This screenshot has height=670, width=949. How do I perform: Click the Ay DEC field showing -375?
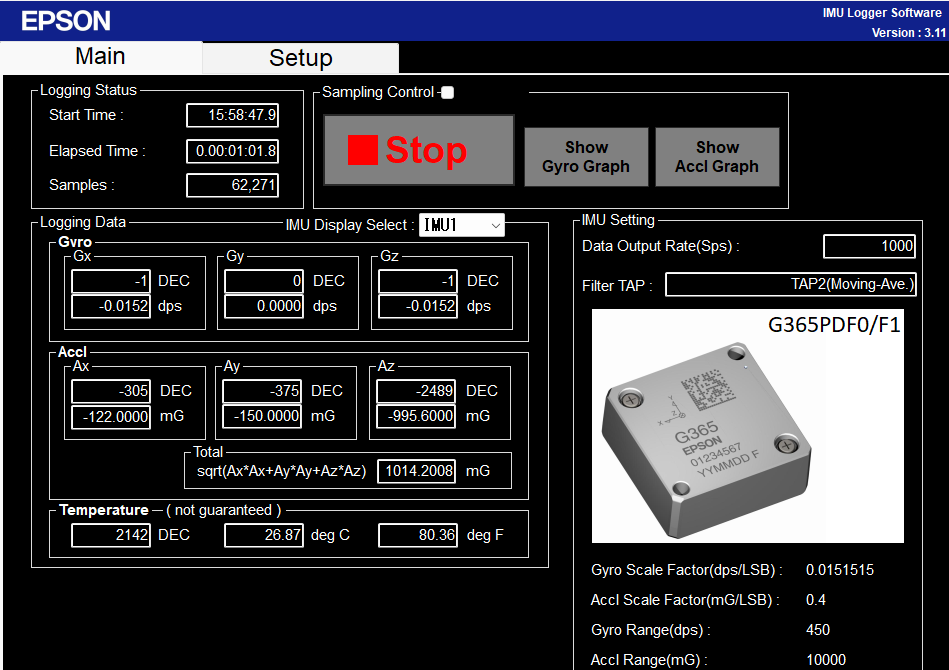coord(262,391)
